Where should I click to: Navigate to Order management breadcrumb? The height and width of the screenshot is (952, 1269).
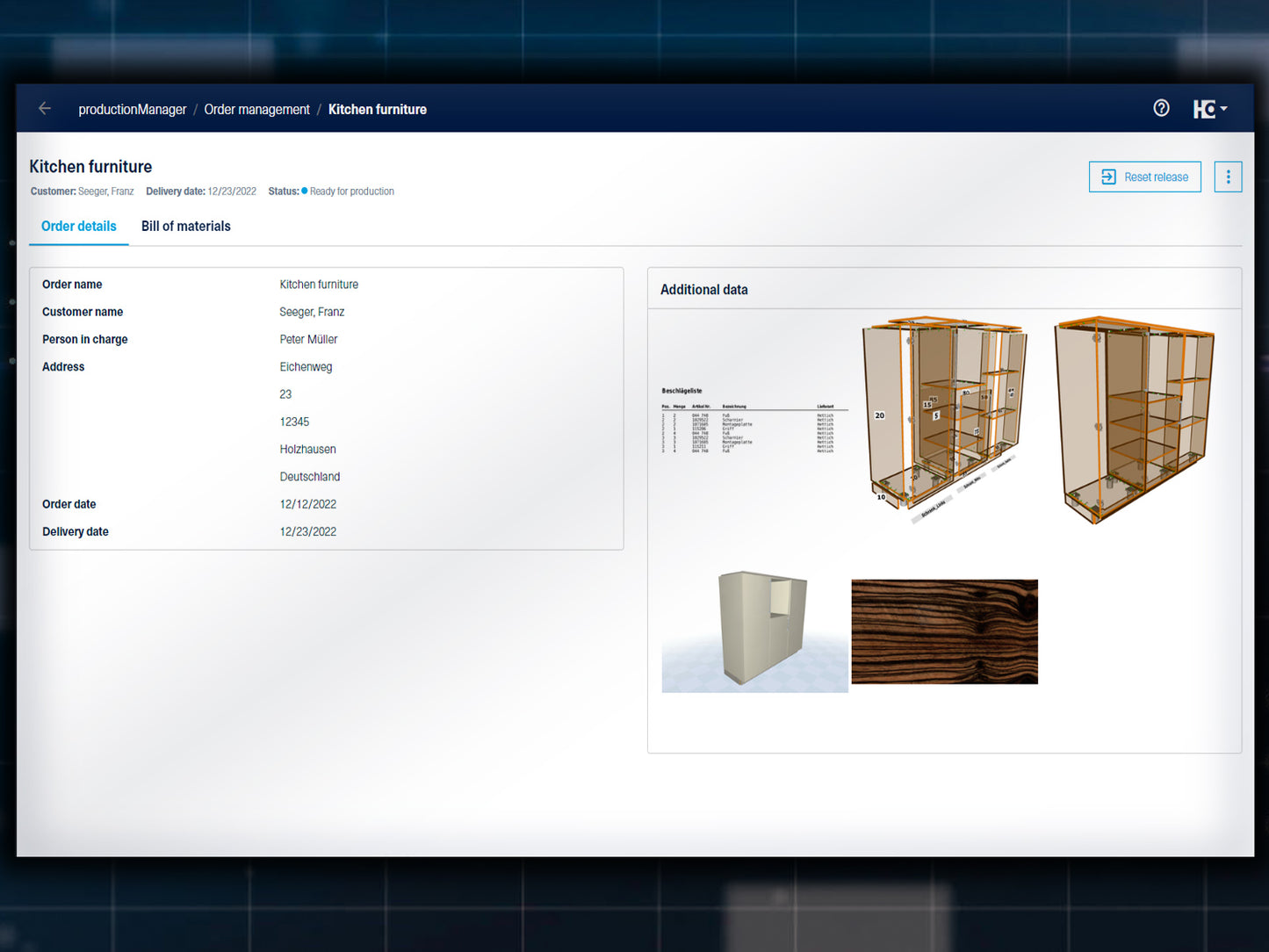tap(256, 110)
